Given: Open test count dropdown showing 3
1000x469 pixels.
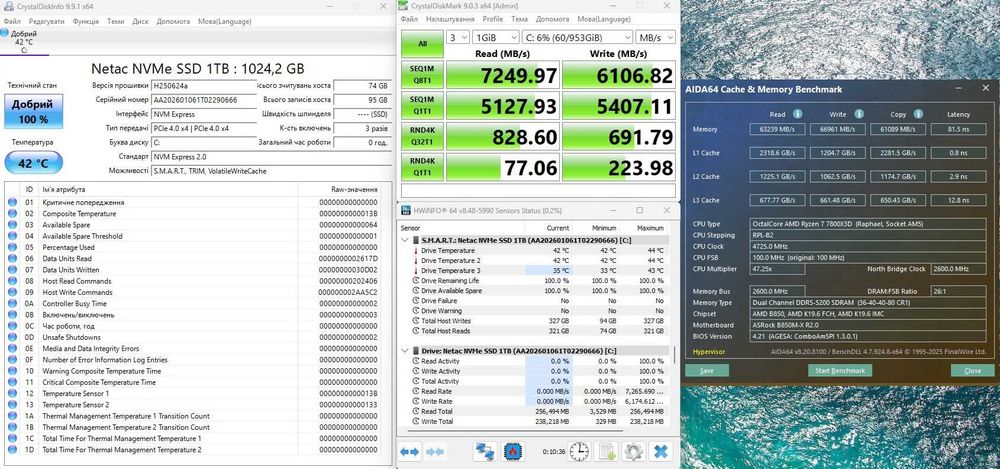Looking at the screenshot, I should (x=457, y=38).
